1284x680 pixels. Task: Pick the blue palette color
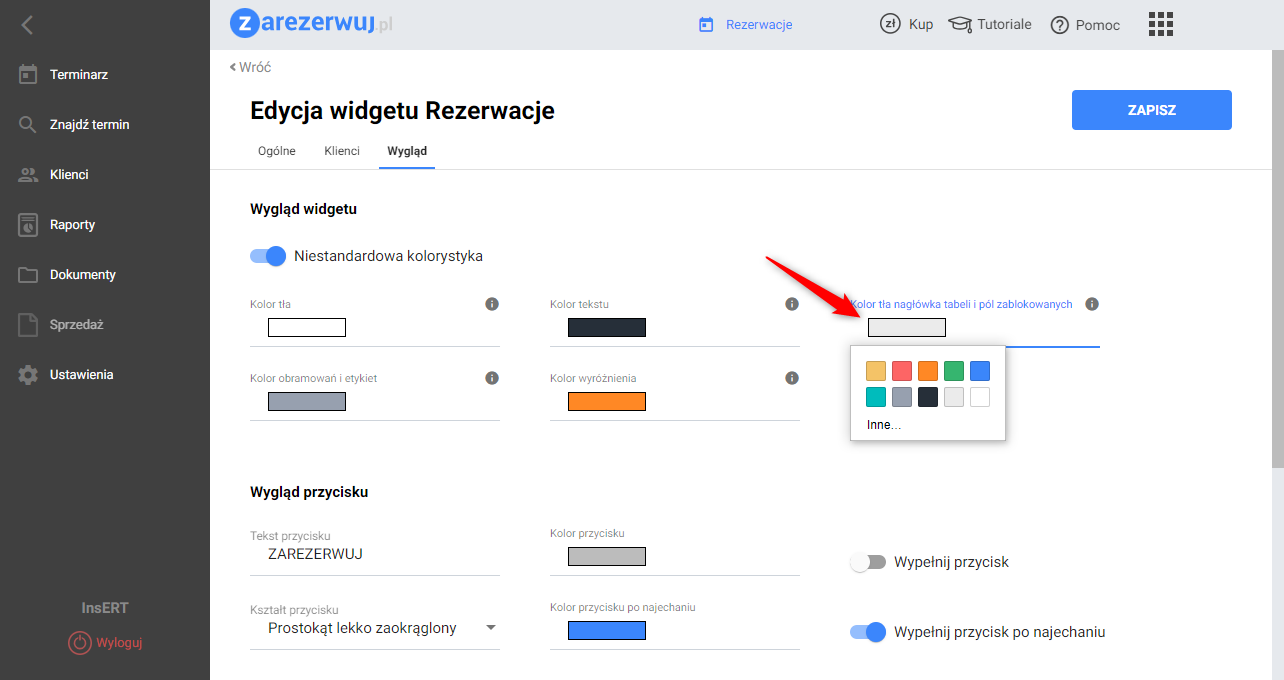(980, 371)
